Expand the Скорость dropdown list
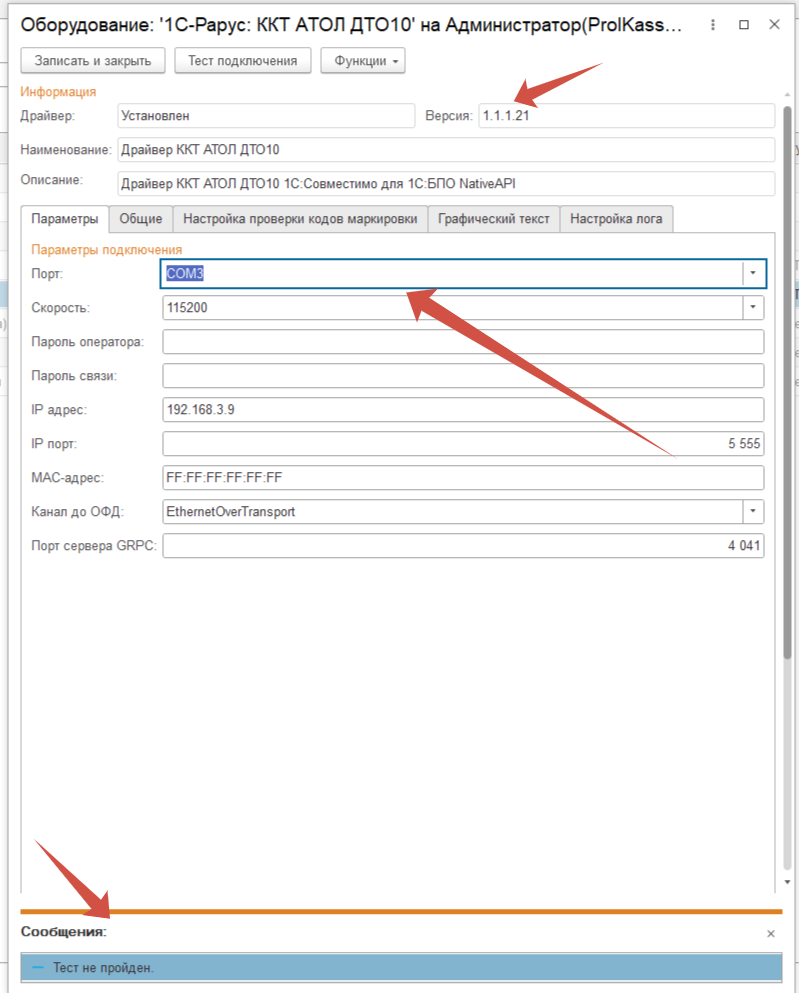This screenshot has height=993, width=799. point(754,308)
